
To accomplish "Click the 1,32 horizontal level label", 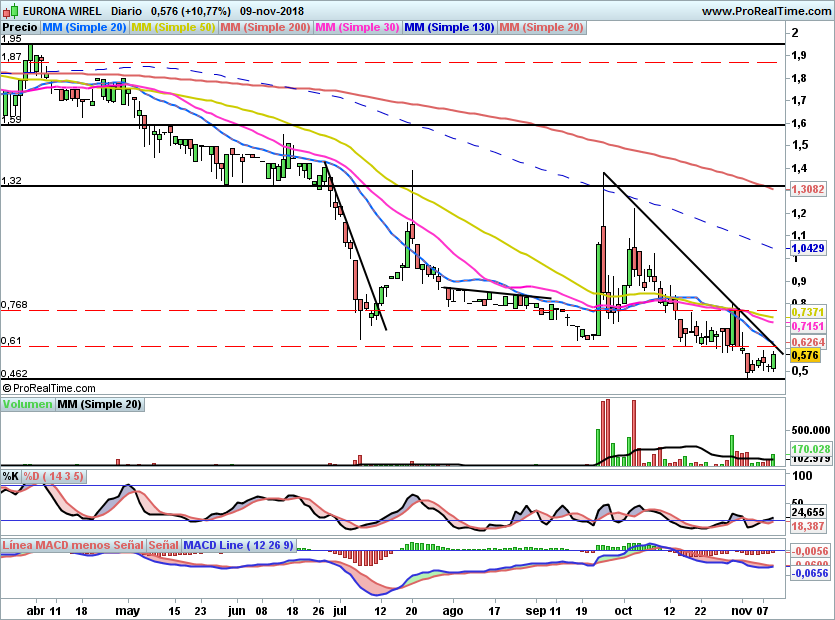I will click(x=11, y=181).
